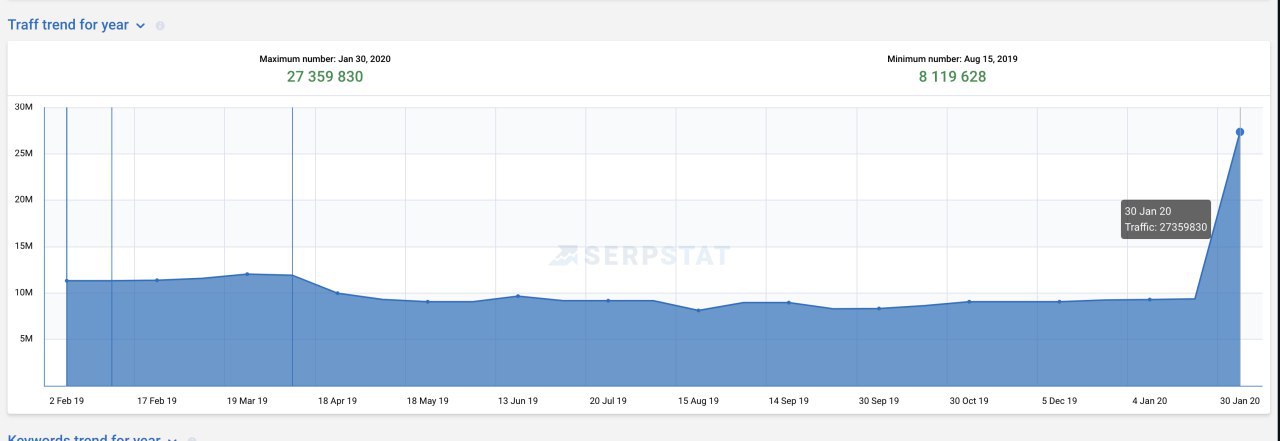Select the 15 Aug 19 minimum data point

pos(698,310)
